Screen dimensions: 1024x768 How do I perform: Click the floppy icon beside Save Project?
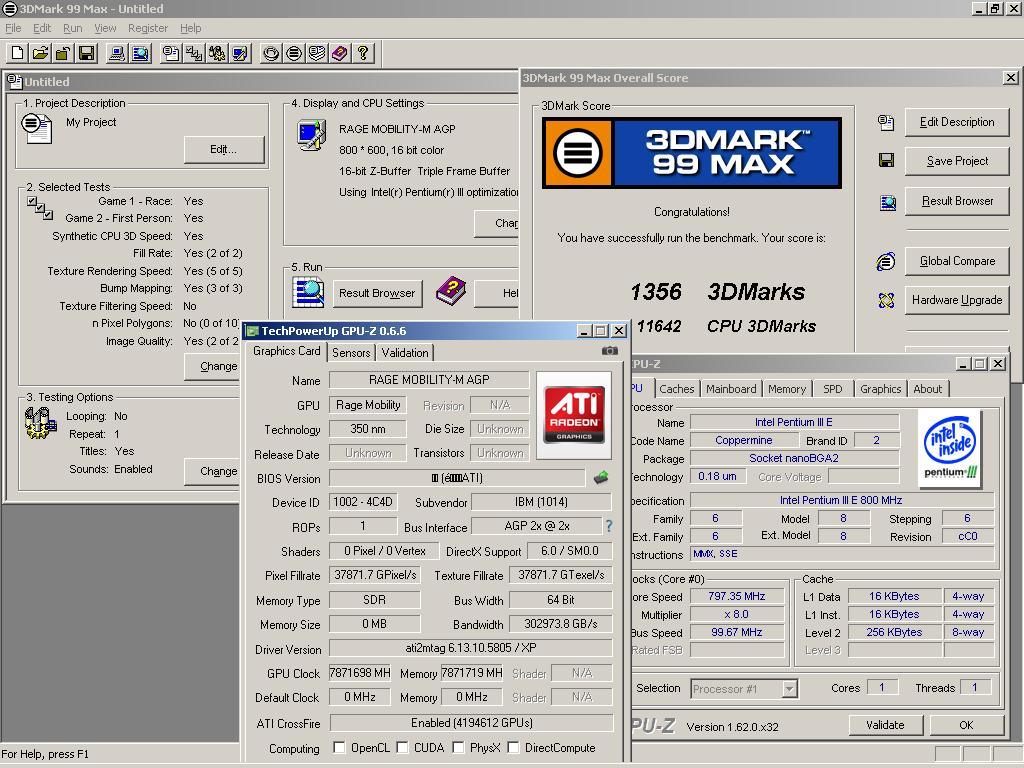point(886,161)
